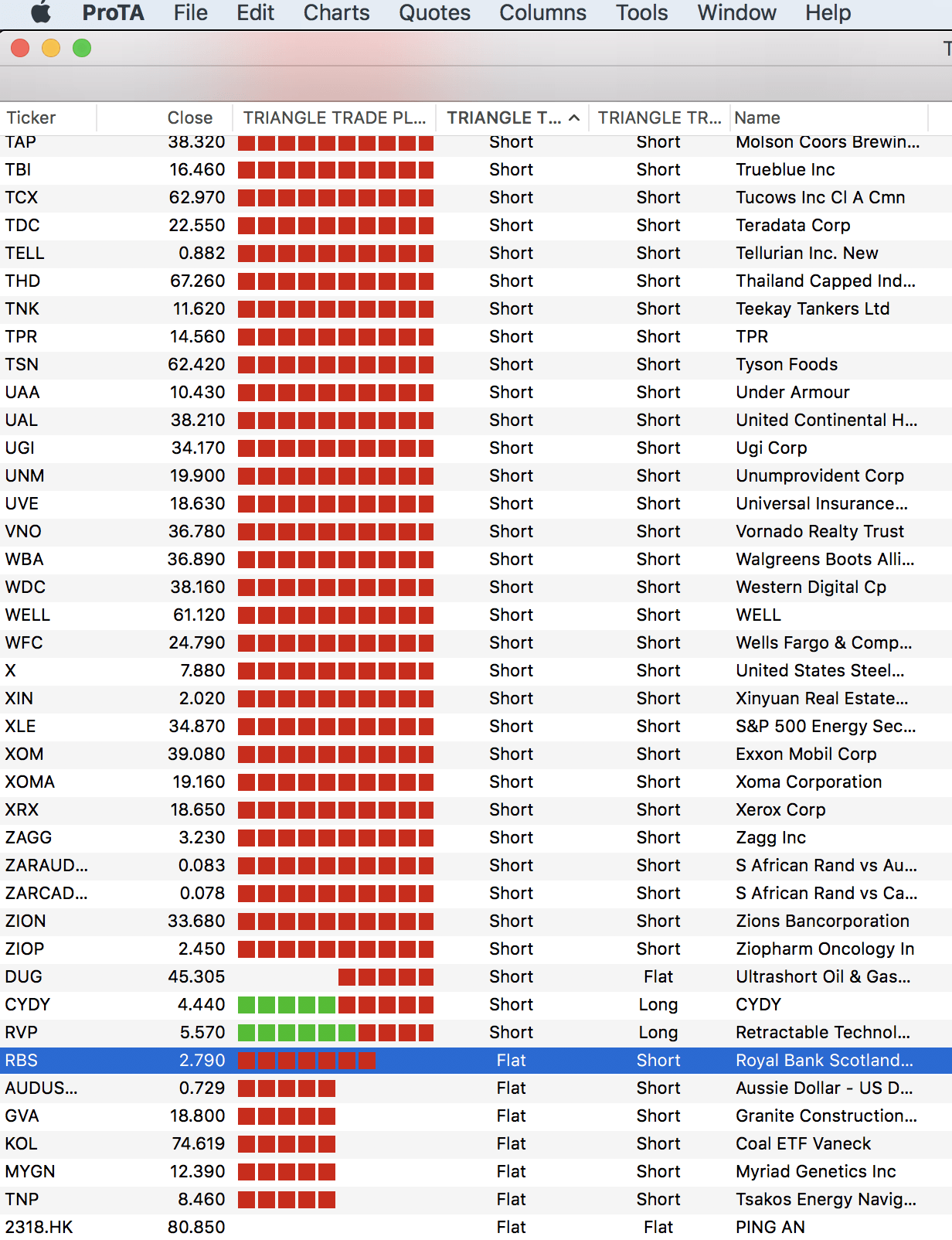The height and width of the screenshot is (1240, 952).
Task: Select the ZAGG ticker cell
Action: (29, 838)
